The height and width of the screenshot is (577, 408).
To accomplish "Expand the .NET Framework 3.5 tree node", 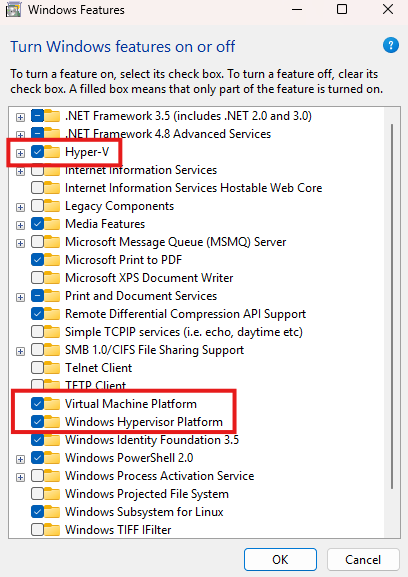I will coord(20,117).
